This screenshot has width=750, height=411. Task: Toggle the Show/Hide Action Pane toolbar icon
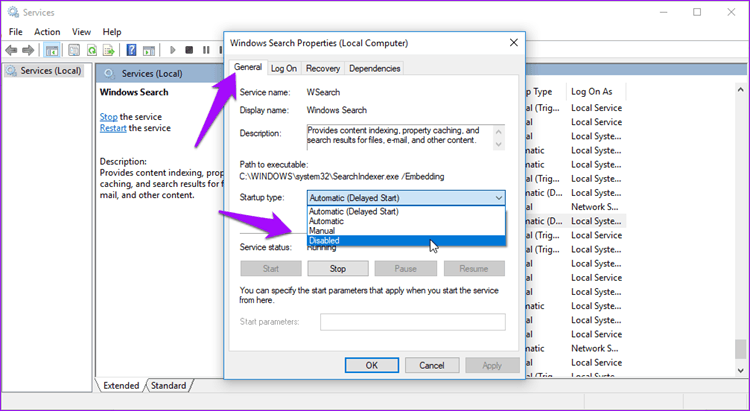tap(149, 50)
